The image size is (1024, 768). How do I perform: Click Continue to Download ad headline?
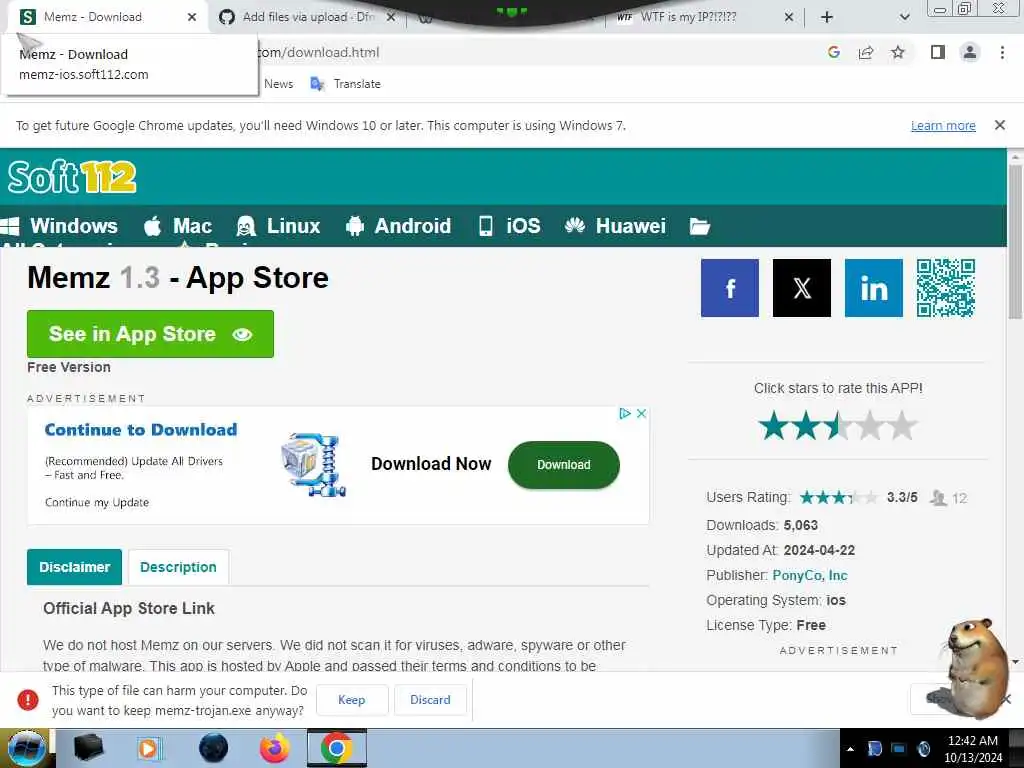(141, 430)
